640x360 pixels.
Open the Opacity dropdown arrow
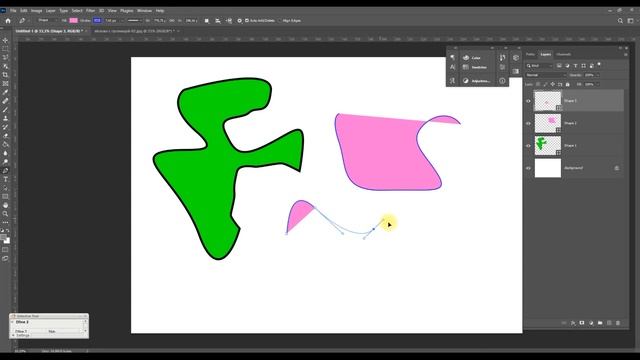tap(598, 75)
